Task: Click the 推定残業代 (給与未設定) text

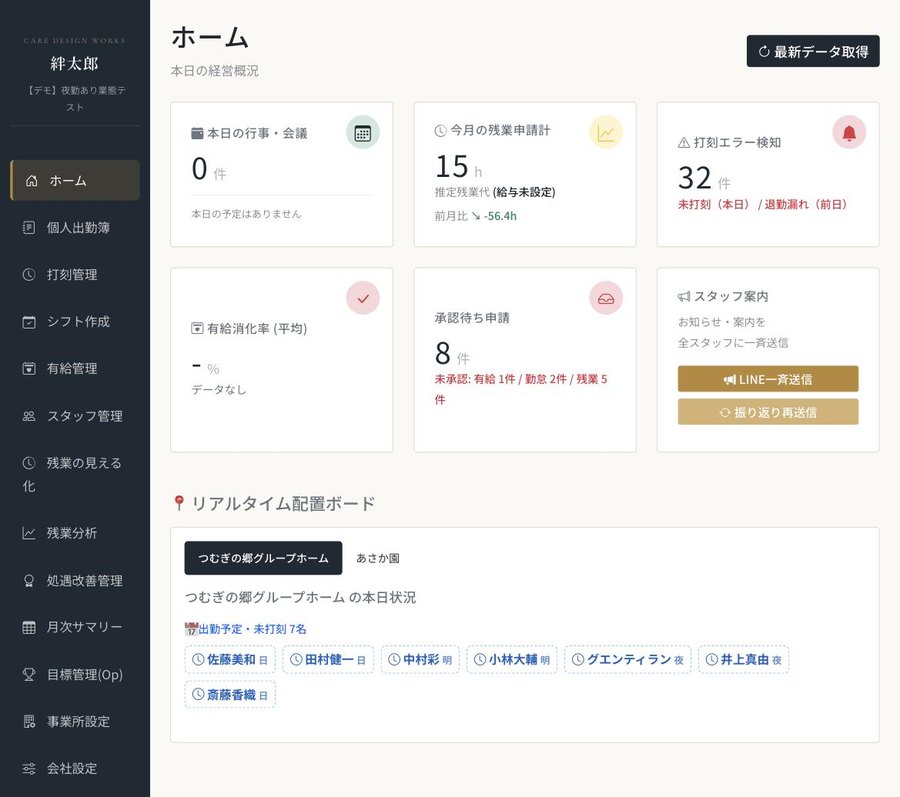Action: pos(495,192)
